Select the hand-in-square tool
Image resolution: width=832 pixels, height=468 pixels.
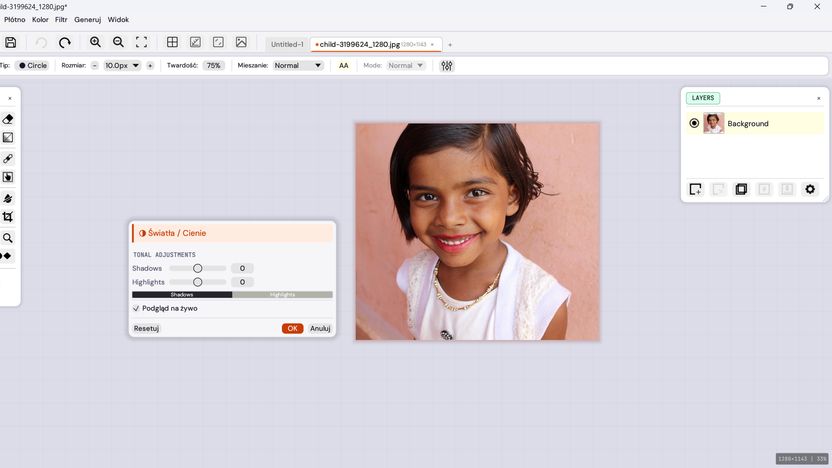tap(8, 177)
